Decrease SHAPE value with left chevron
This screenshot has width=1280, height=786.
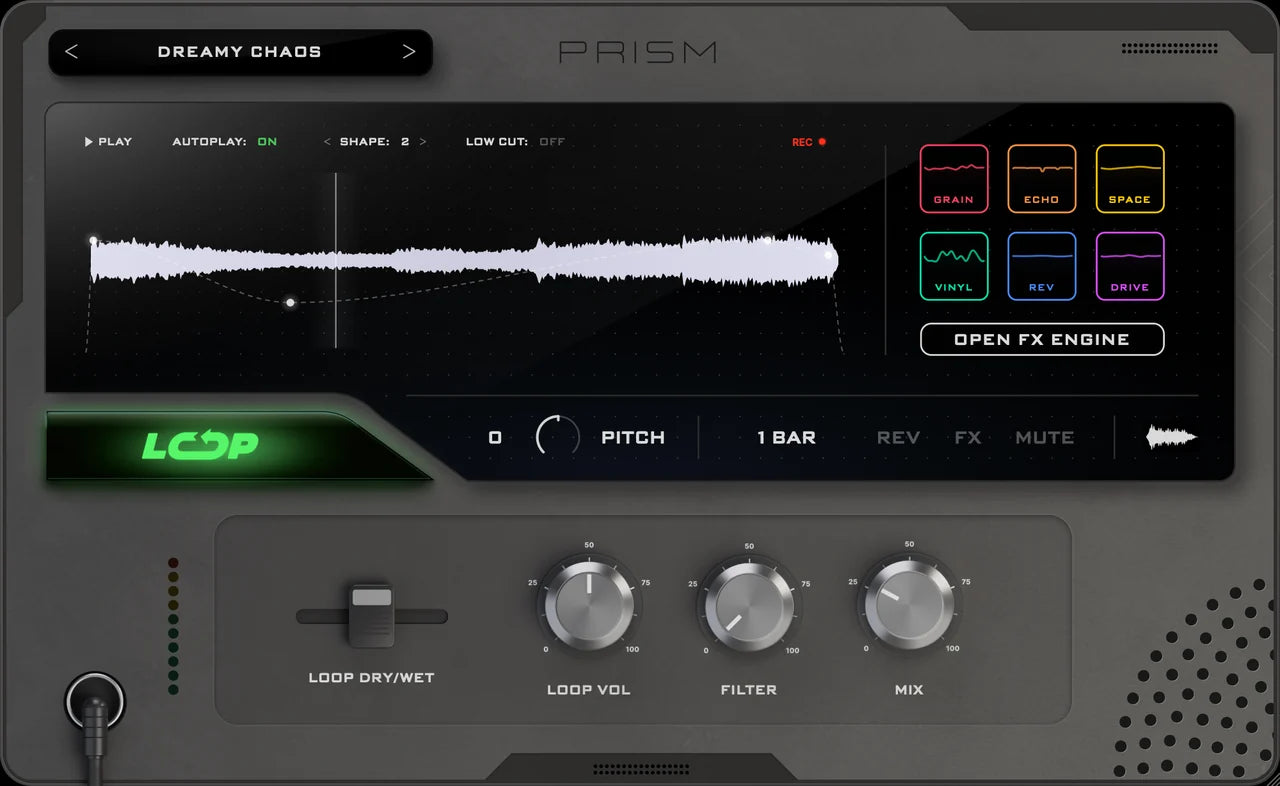tap(327, 142)
